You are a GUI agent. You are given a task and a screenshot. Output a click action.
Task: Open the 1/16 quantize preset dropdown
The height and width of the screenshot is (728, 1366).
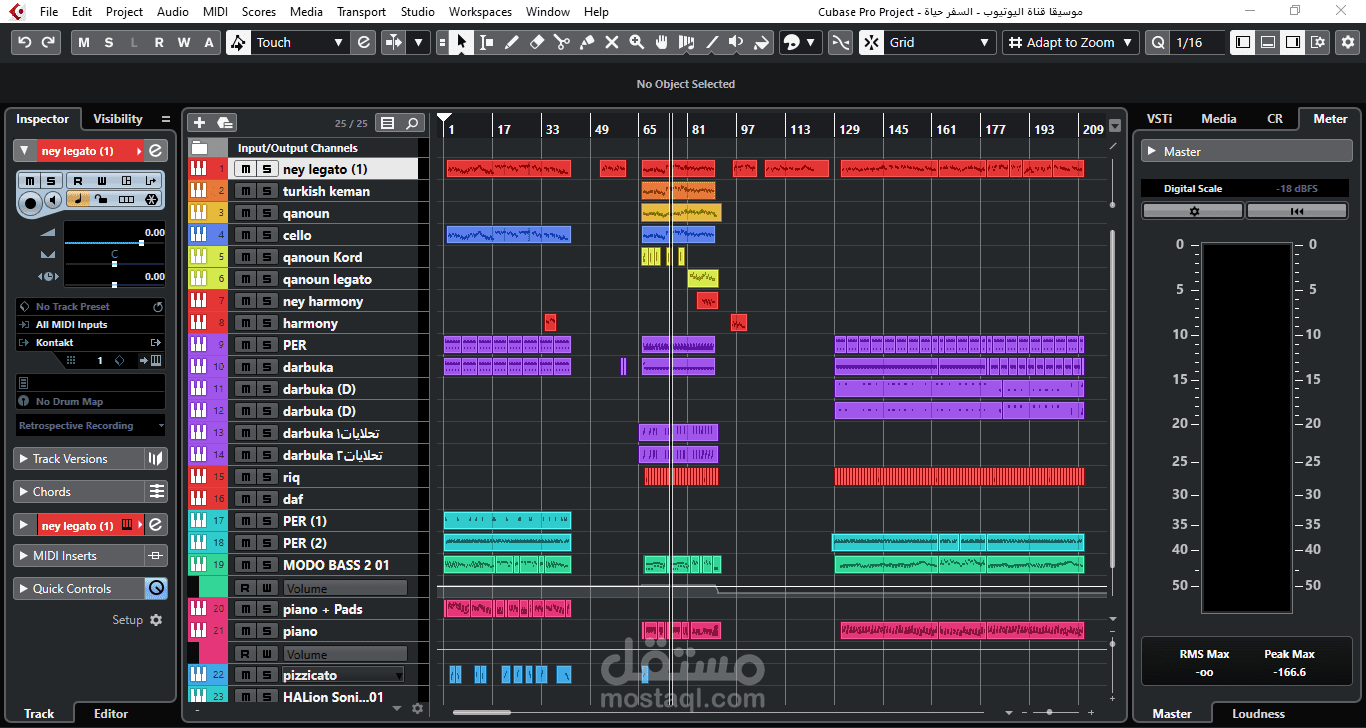1196,42
